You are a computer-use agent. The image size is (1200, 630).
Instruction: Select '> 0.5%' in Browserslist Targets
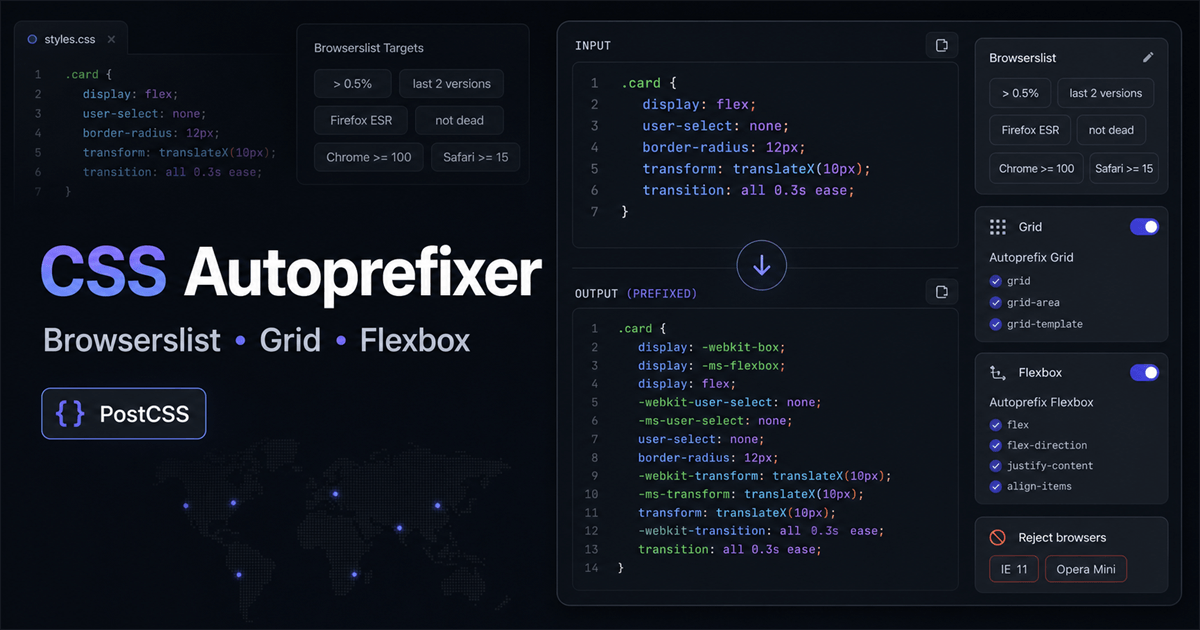352,84
